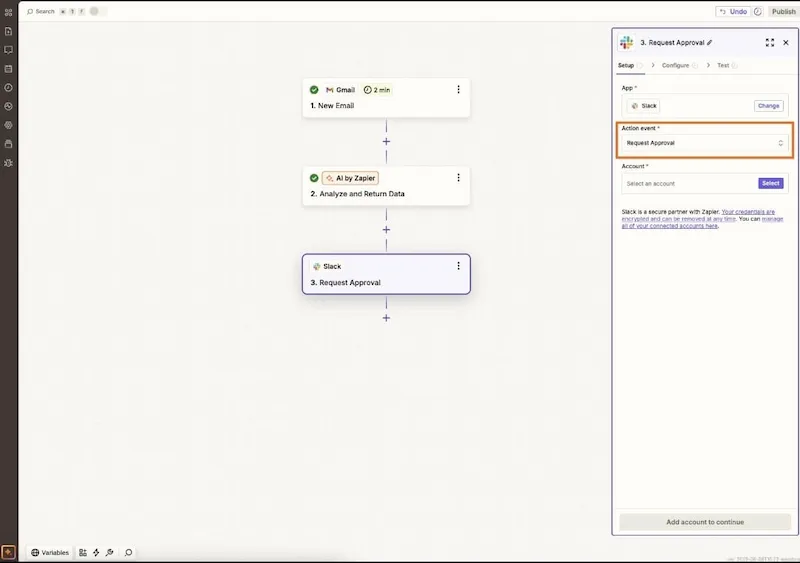This screenshot has width=800, height=563.
Task: Switch to the Test tab
Action: point(723,65)
